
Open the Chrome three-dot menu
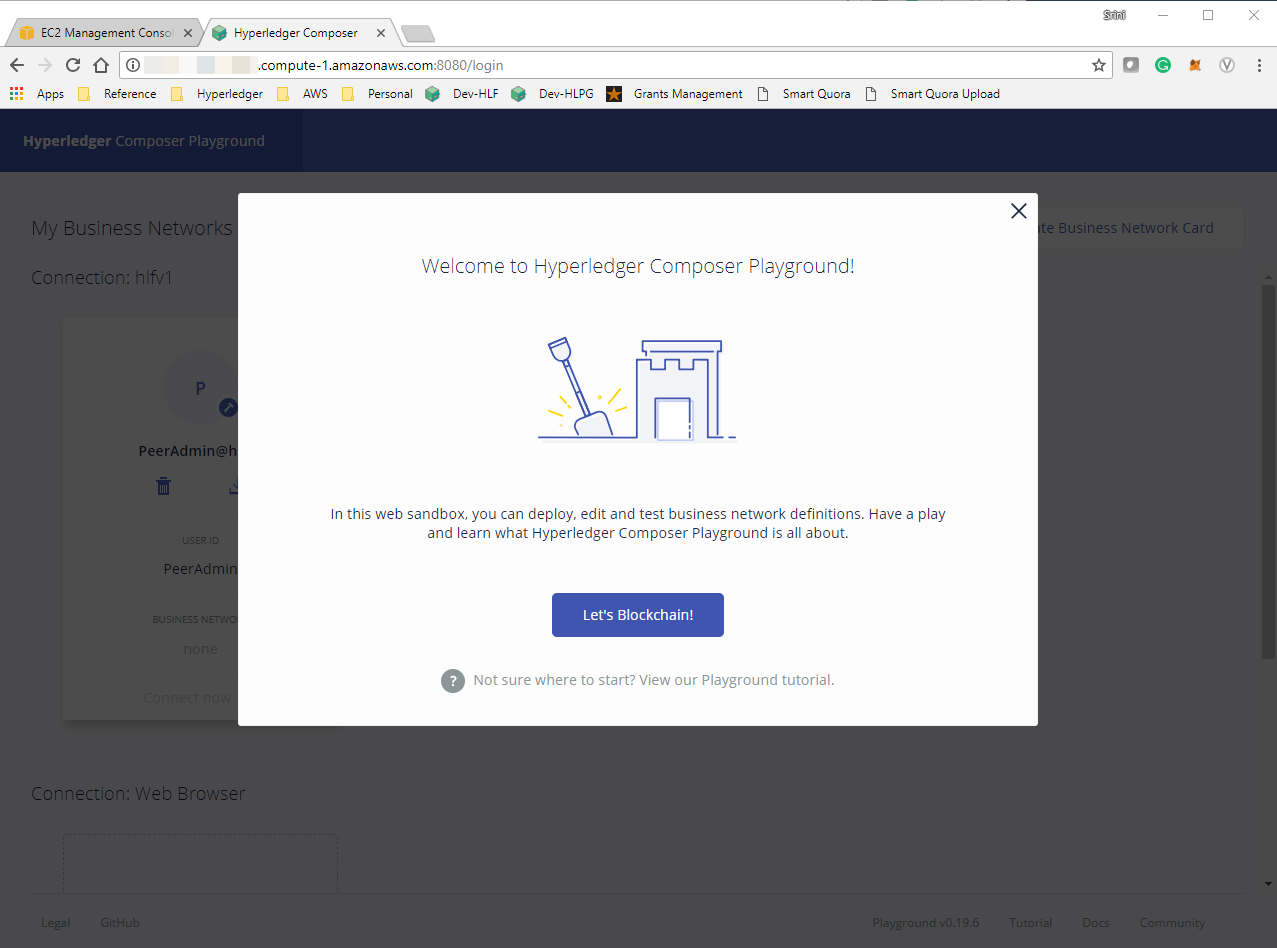point(1257,65)
